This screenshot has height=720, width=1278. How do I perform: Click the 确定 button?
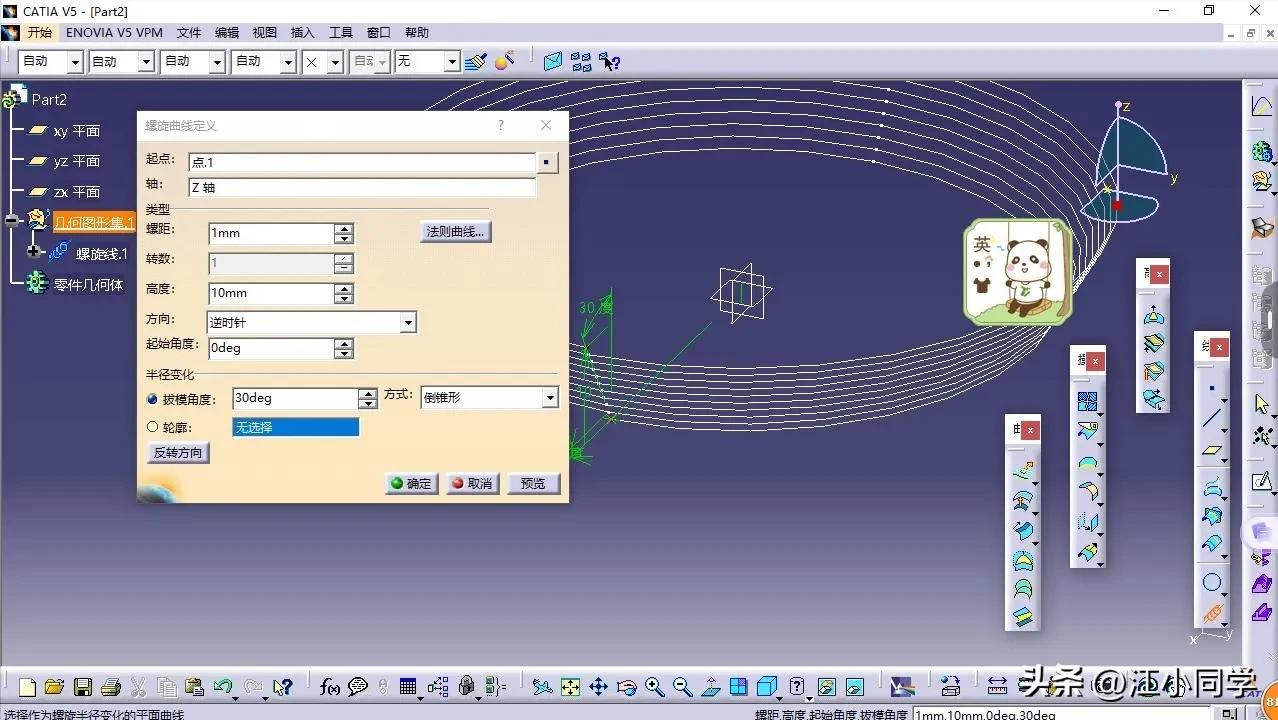pos(411,484)
